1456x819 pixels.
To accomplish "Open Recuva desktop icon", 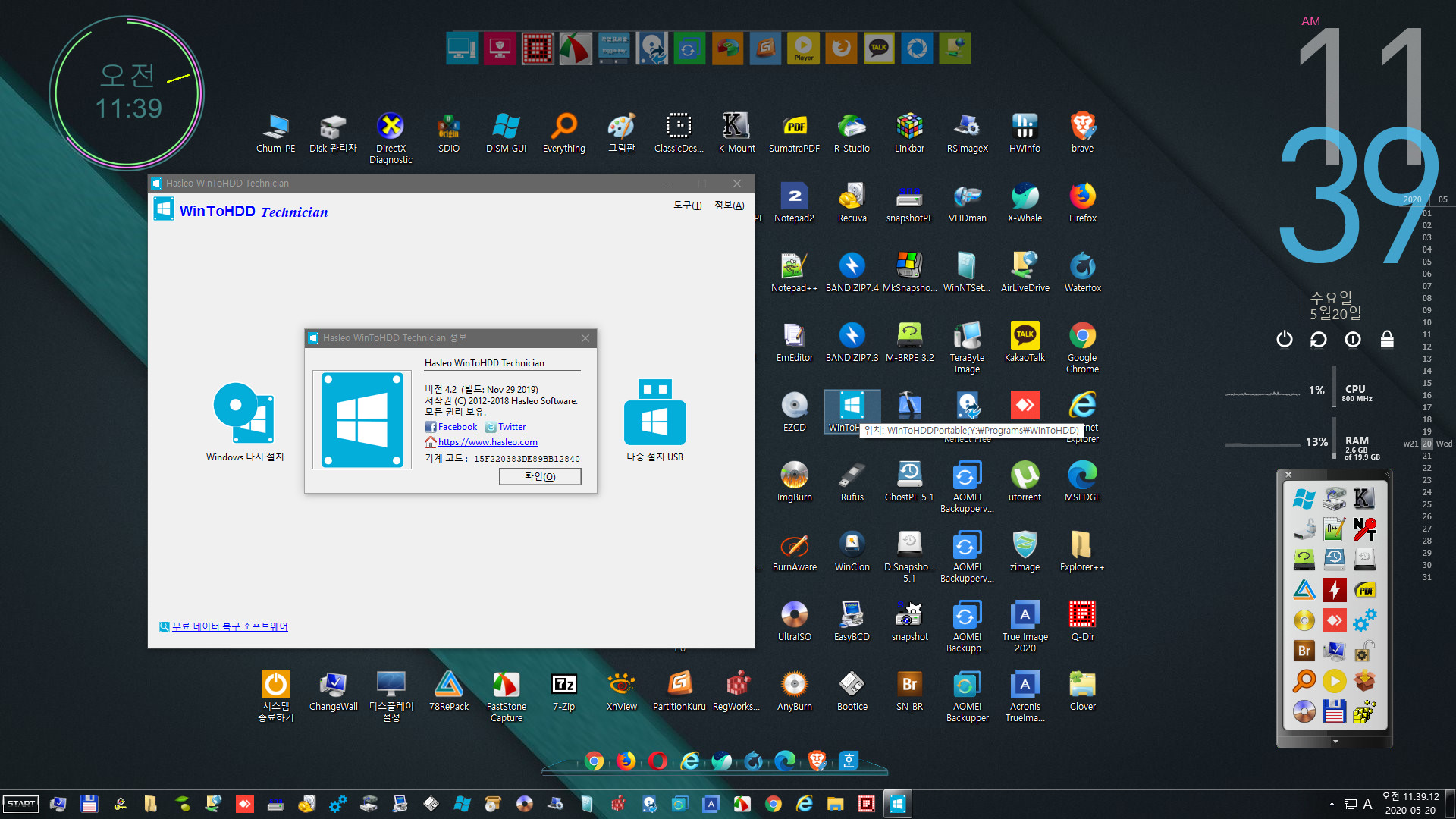I will 852,202.
